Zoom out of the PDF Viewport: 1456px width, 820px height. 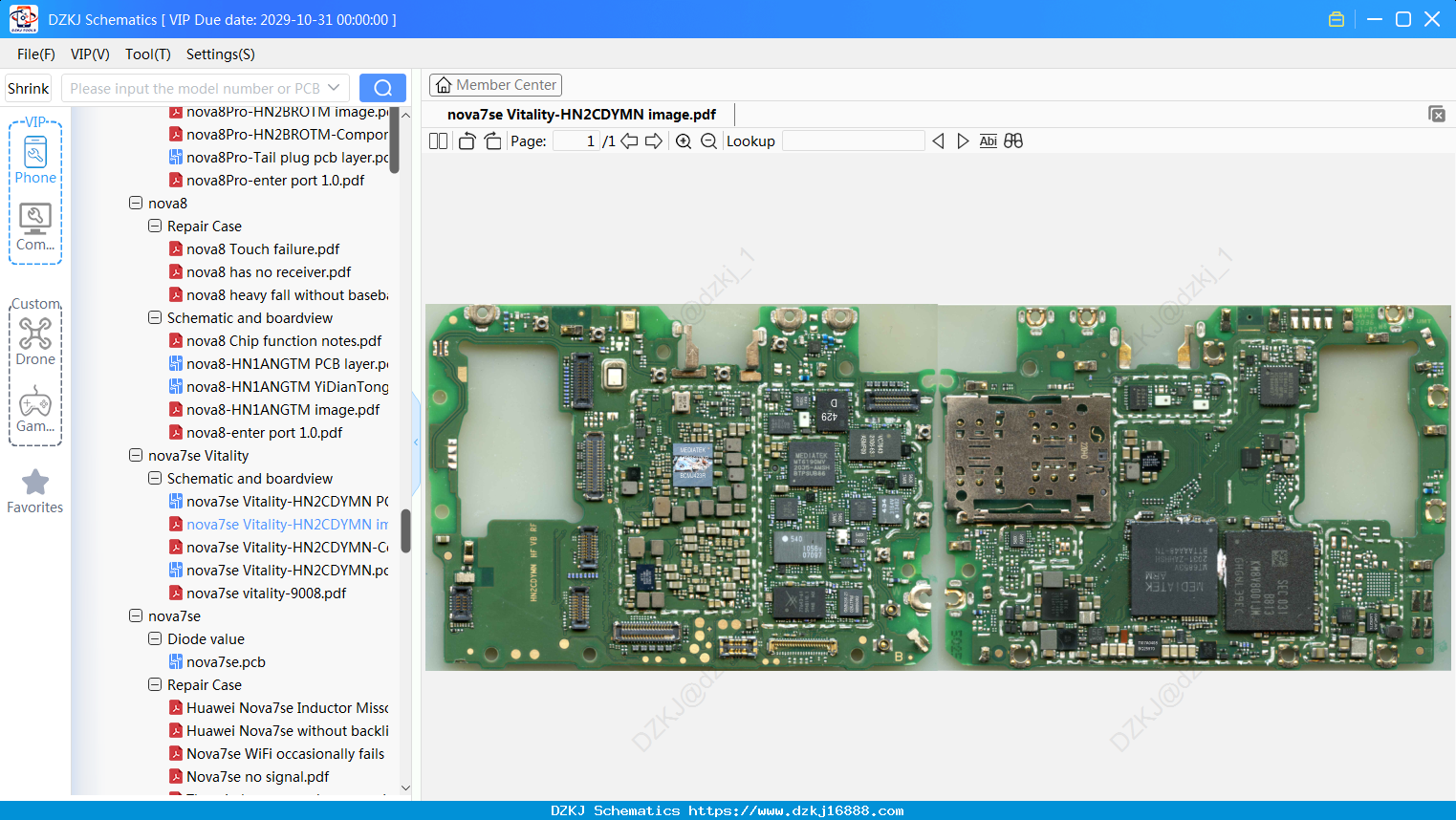[x=708, y=141]
